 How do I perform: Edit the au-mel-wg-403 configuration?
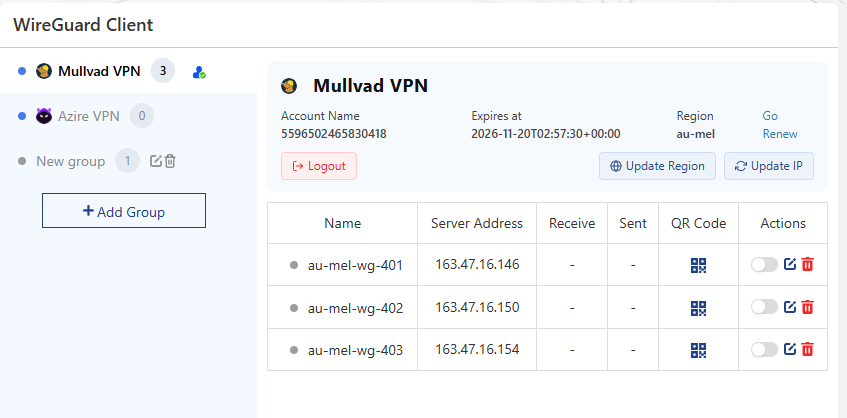point(790,349)
